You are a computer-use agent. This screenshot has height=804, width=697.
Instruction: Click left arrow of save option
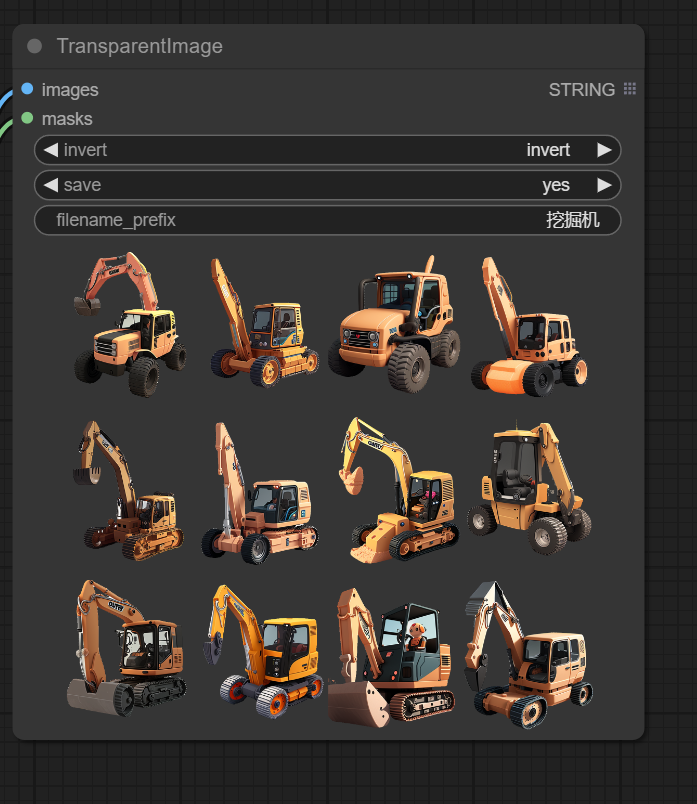[x=51, y=185]
